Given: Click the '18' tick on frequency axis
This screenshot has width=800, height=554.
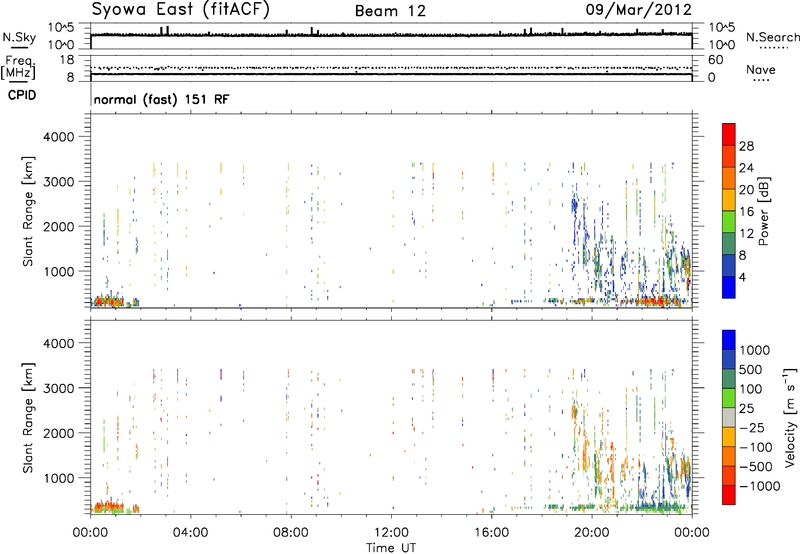Looking at the screenshot, I should point(67,60).
